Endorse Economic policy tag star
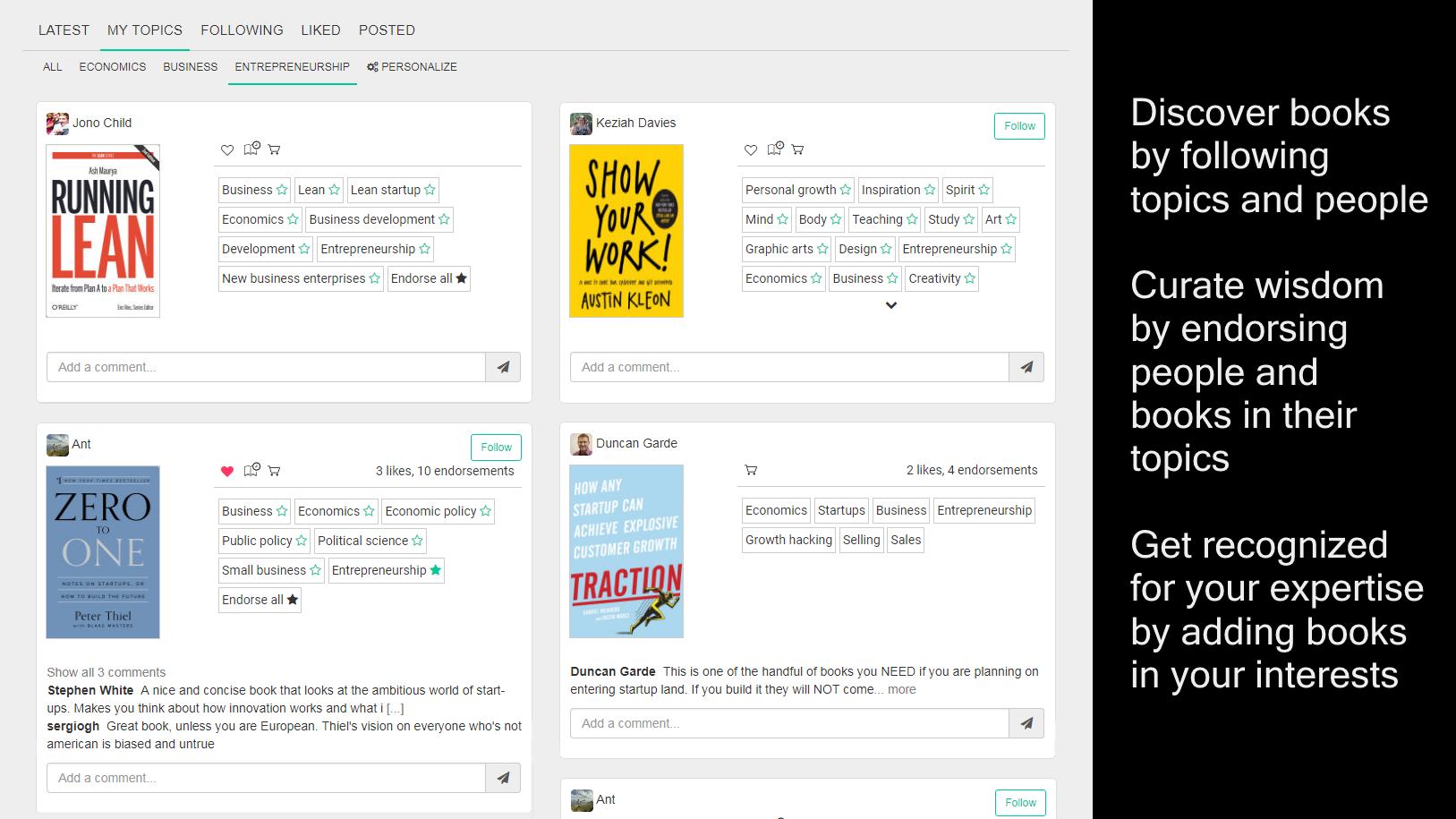 click(485, 511)
